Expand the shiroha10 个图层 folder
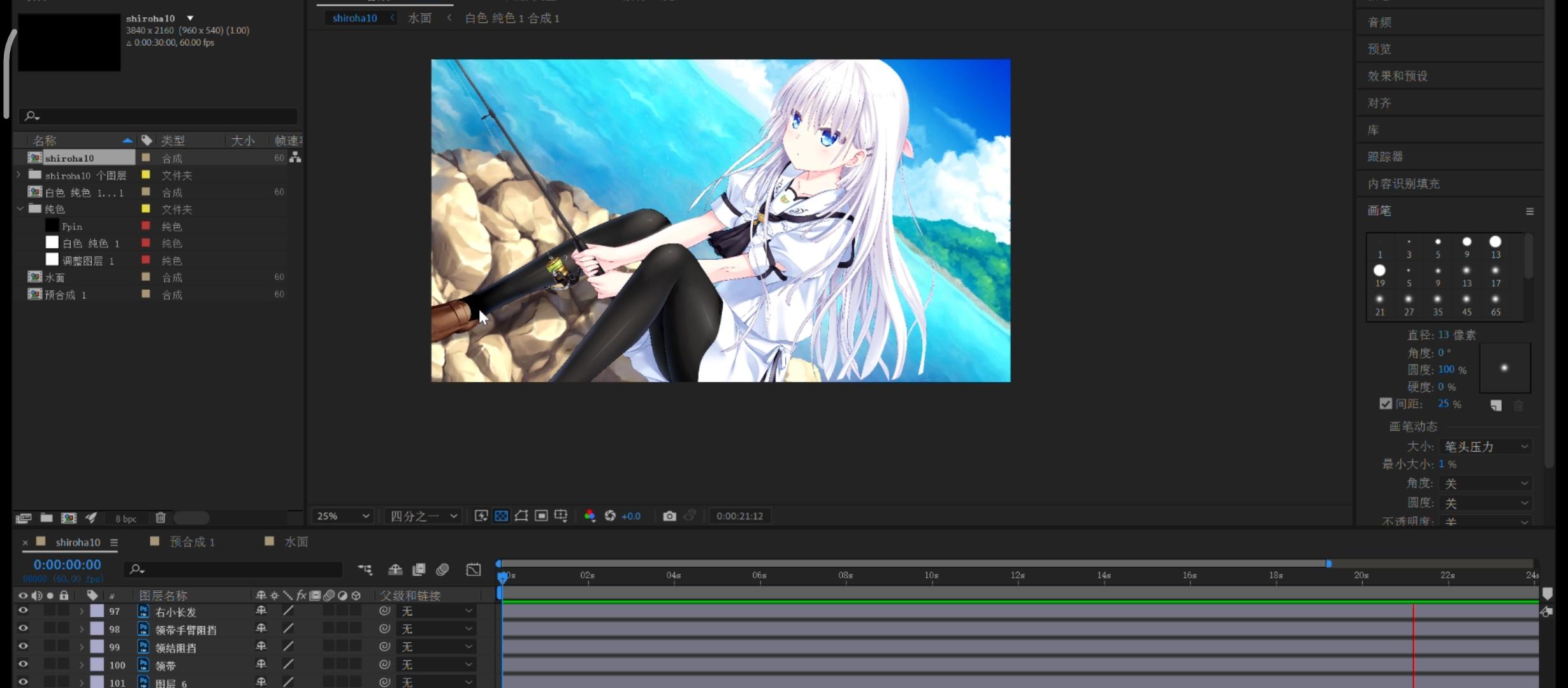Screen dimensions: 1568x688 pos(18,175)
